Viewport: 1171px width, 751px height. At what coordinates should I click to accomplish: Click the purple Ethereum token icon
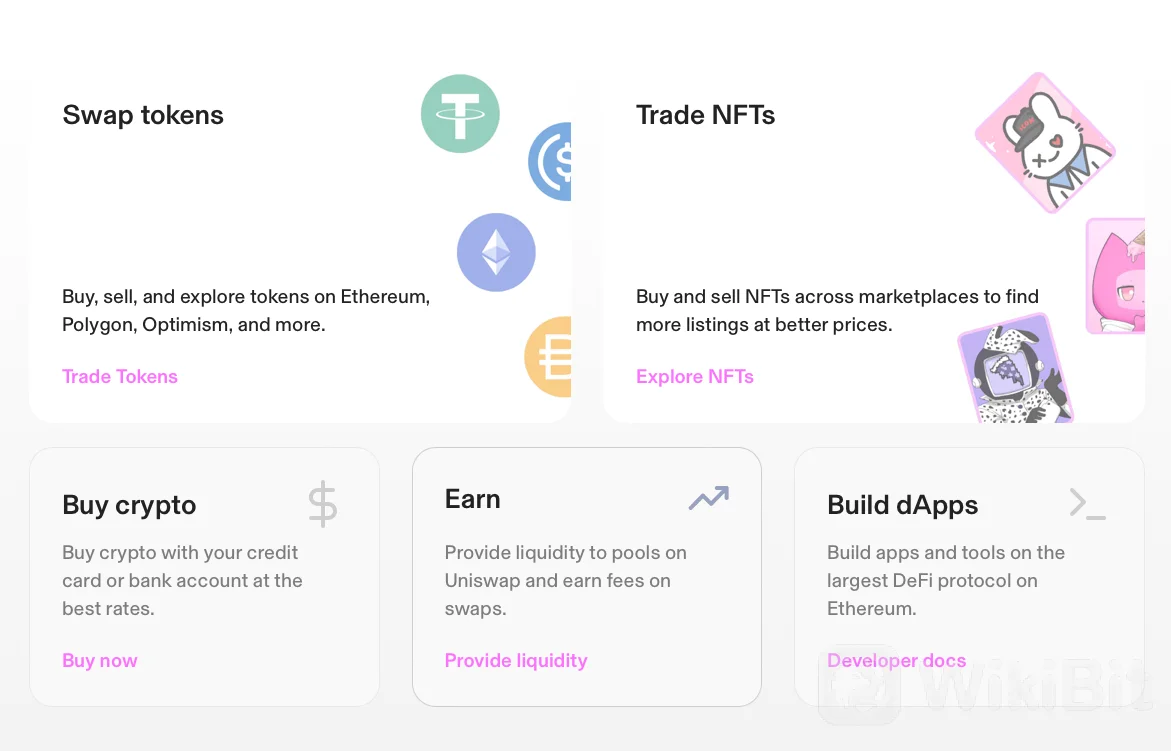click(x=496, y=252)
